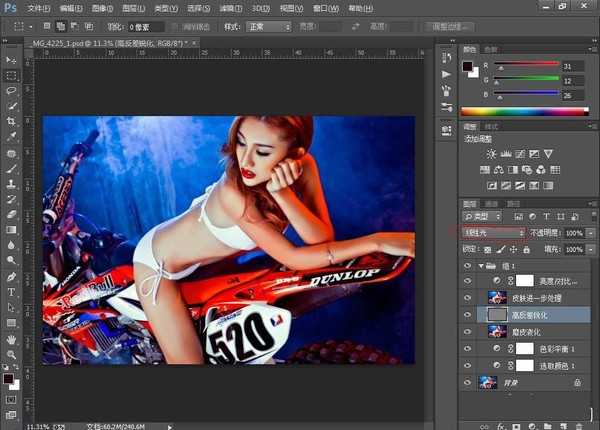Image resolution: width=600 pixels, height=430 pixels.
Task: Toggle visibility of 组 1 group
Action: (469, 265)
